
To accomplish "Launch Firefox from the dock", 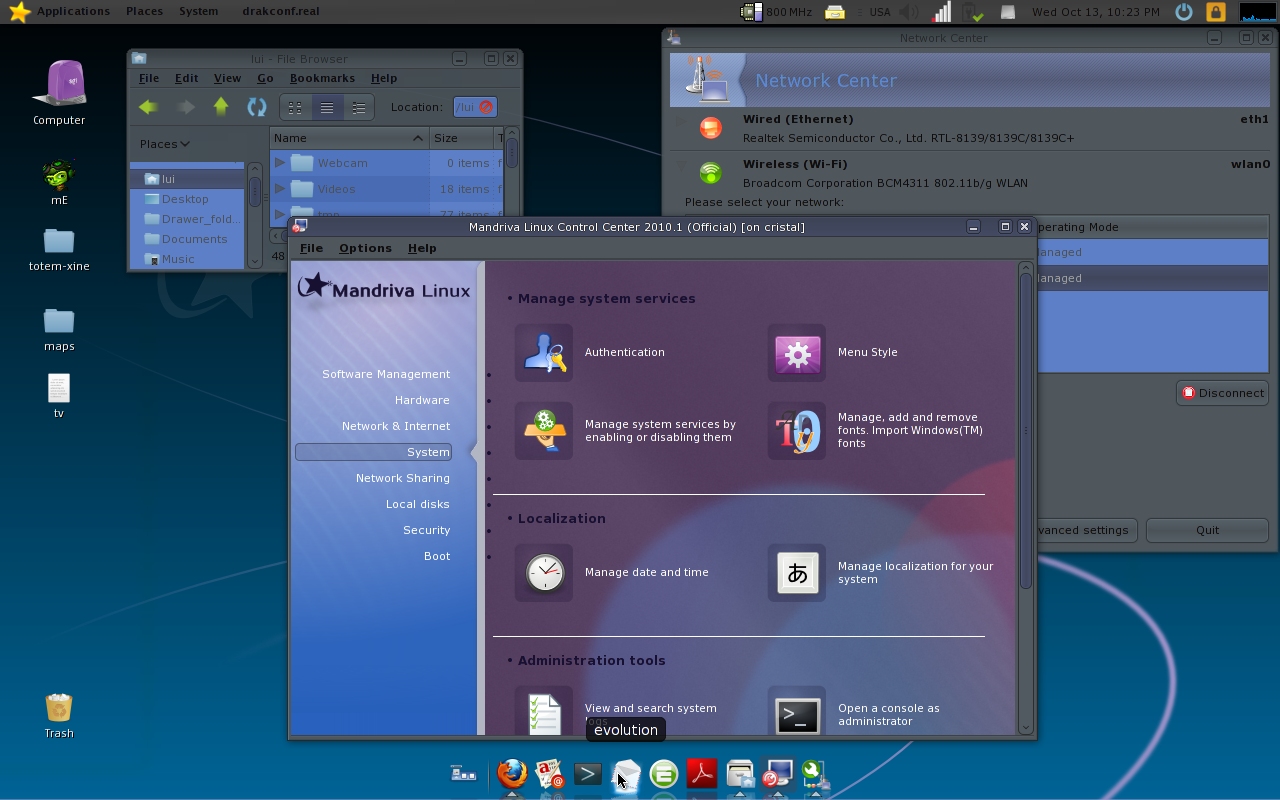I will [x=512, y=774].
